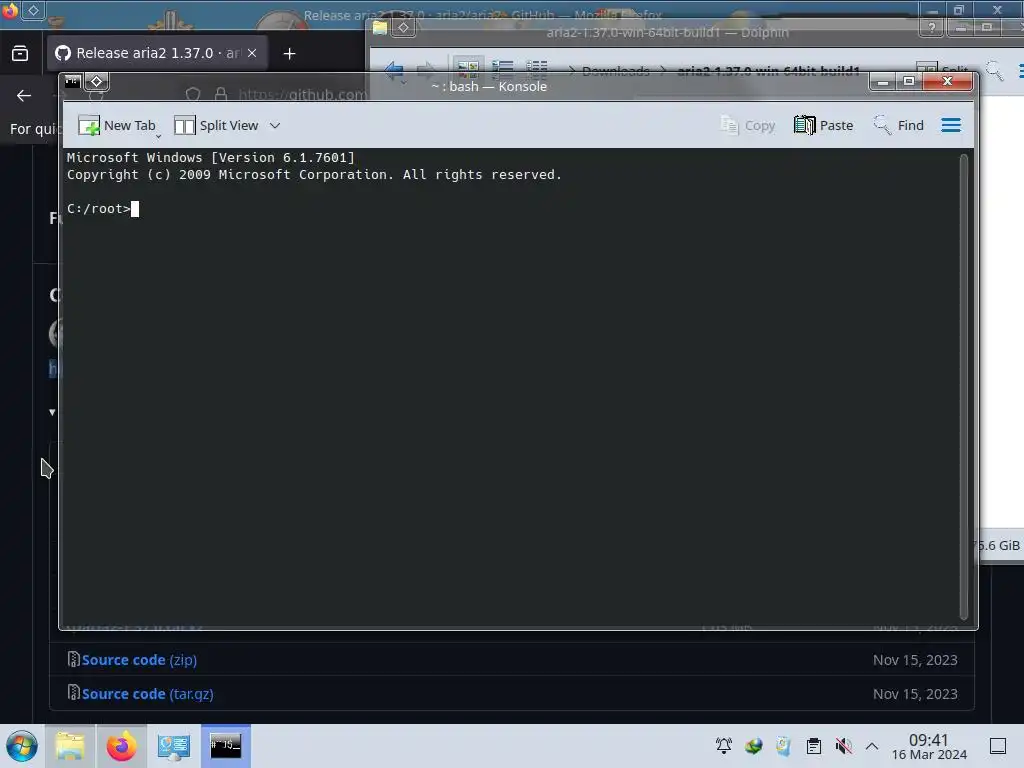Close the Konsole window
Image resolution: width=1024 pixels, height=768 pixels.
[948, 82]
